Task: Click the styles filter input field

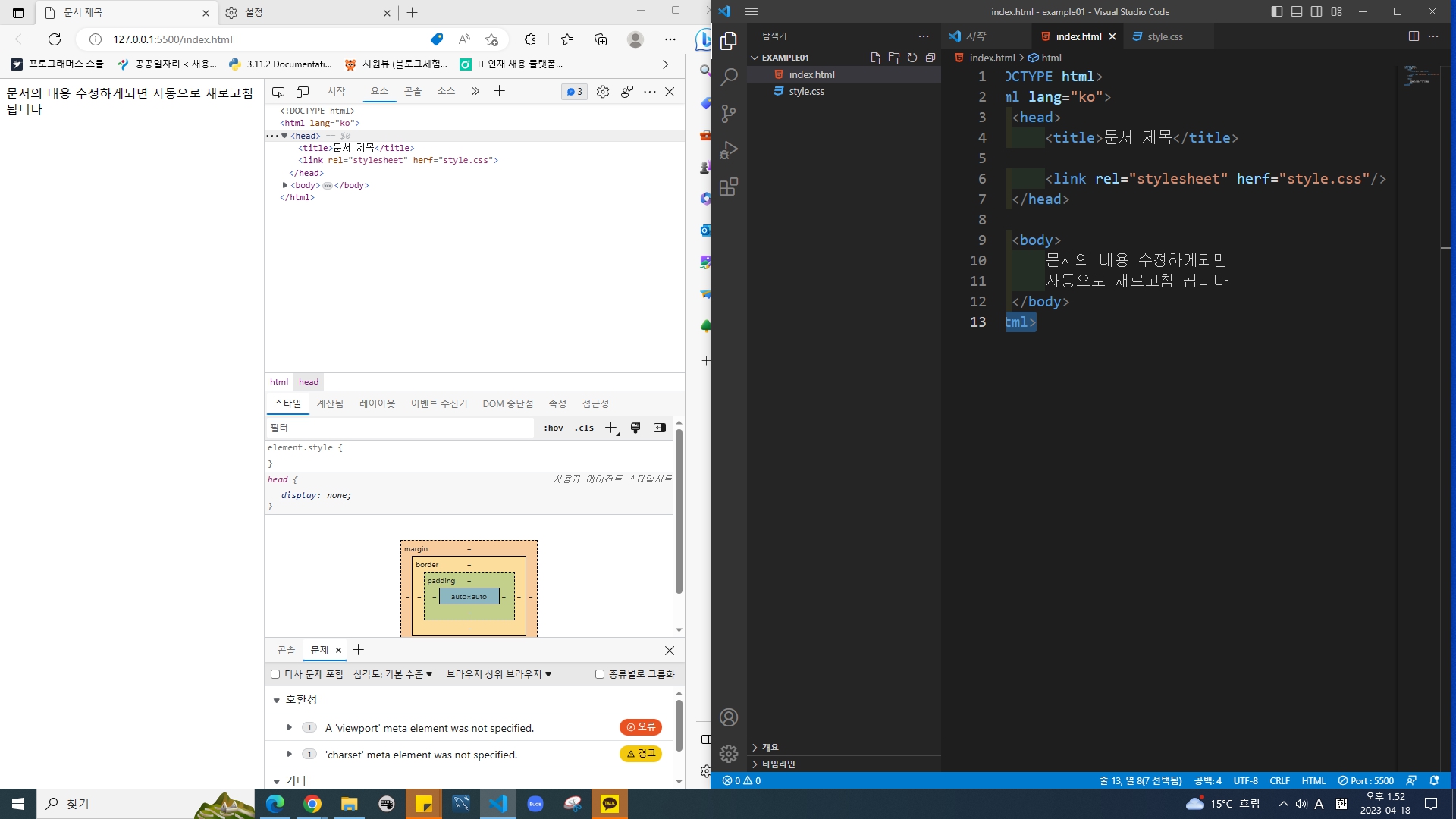Action: [x=400, y=428]
